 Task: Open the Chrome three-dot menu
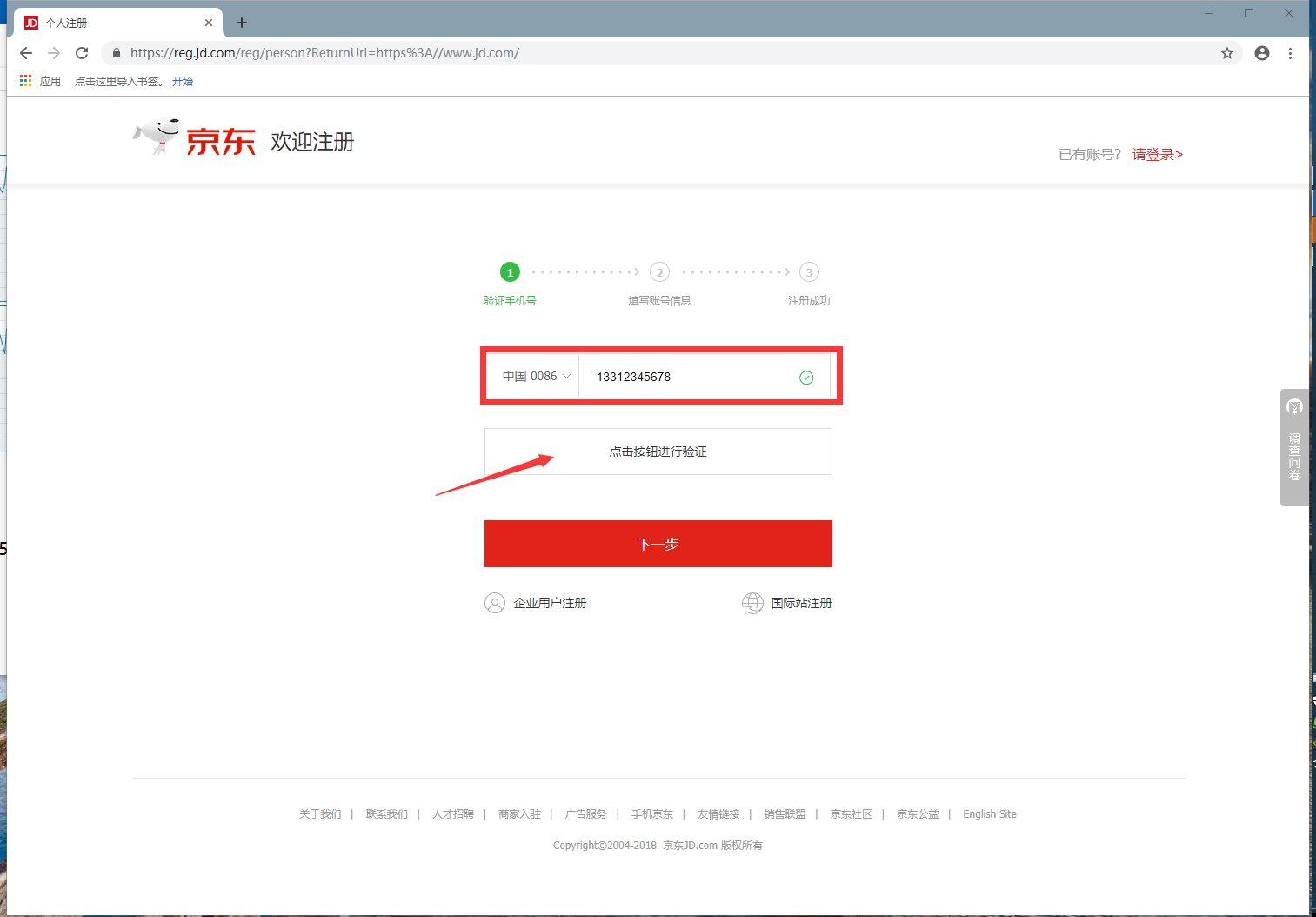pos(1291,53)
